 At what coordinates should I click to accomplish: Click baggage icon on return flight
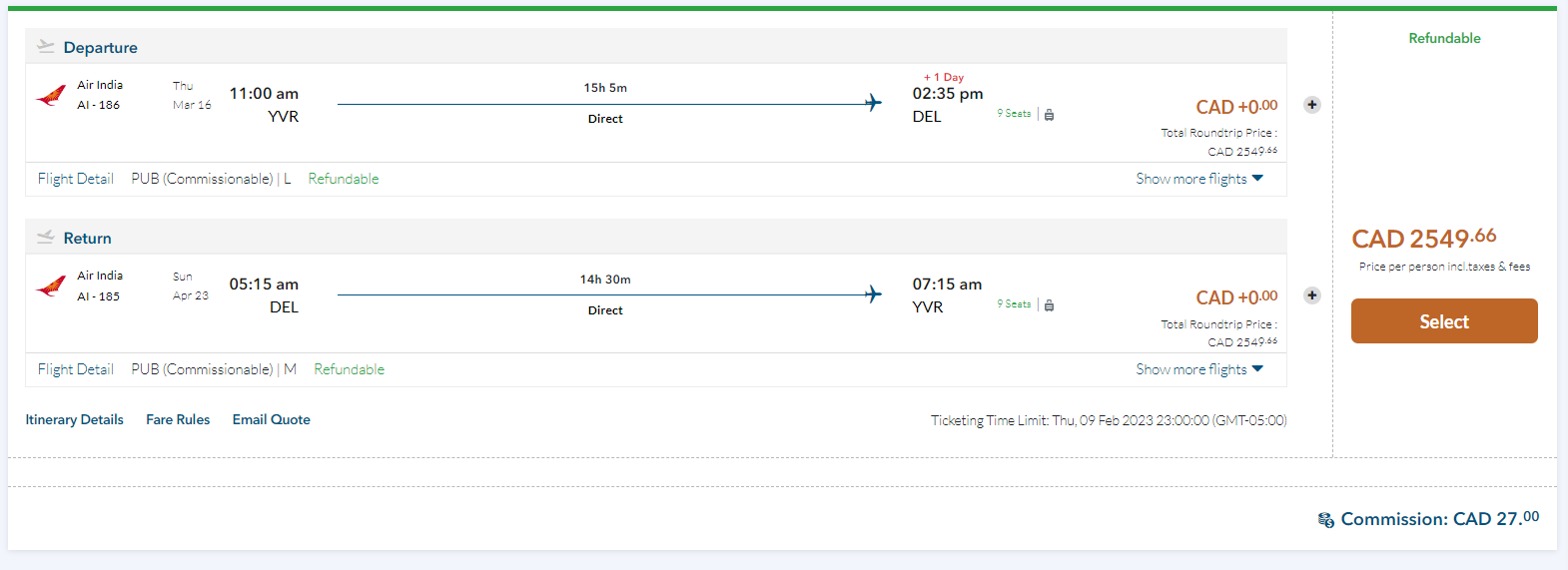(1050, 305)
